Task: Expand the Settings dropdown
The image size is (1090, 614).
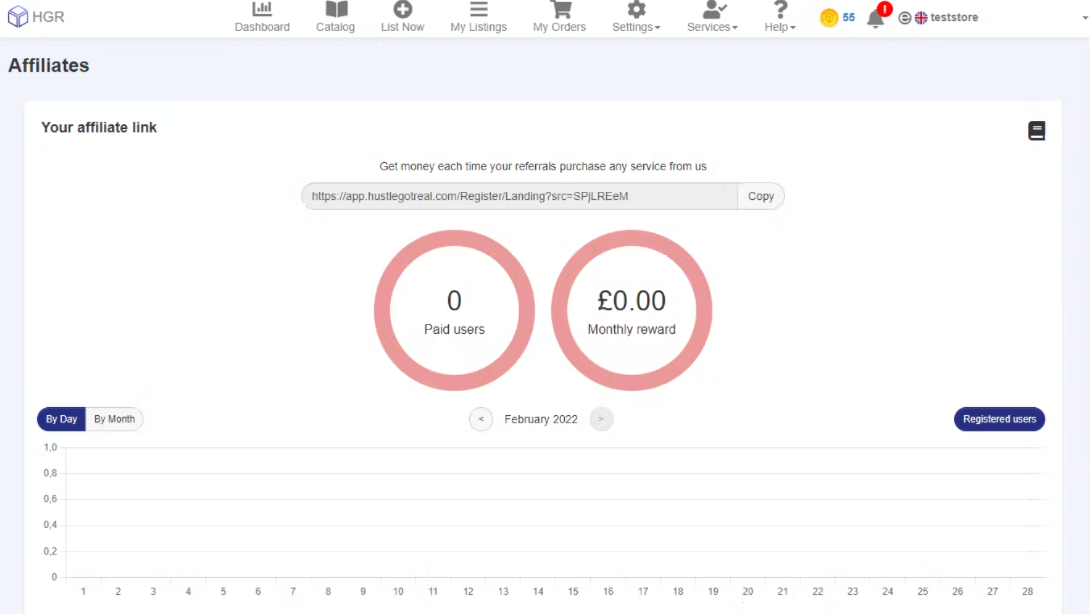Action: click(x=636, y=17)
